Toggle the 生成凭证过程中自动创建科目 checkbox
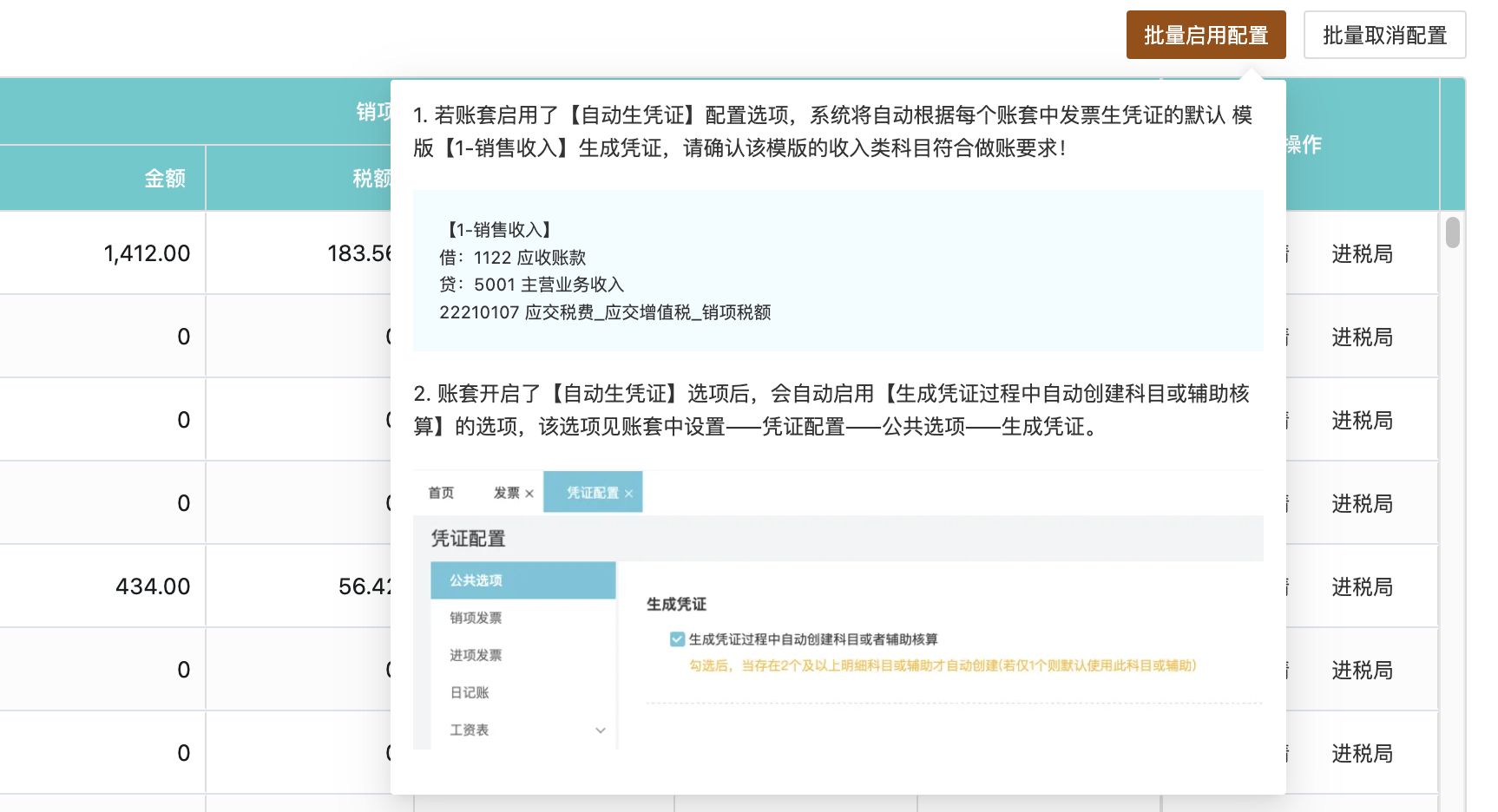The height and width of the screenshot is (812, 1498). click(x=677, y=639)
